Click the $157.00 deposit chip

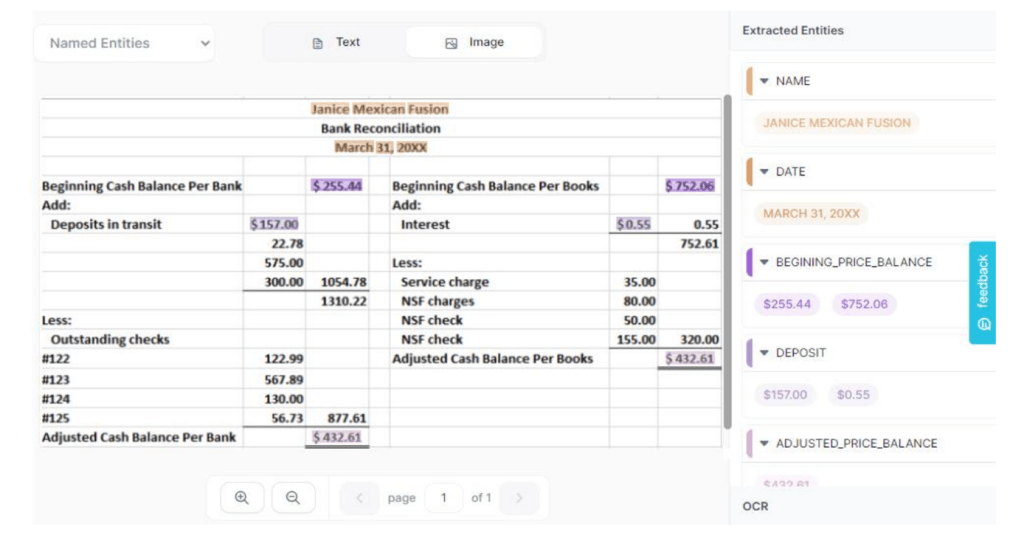point(785,395)
